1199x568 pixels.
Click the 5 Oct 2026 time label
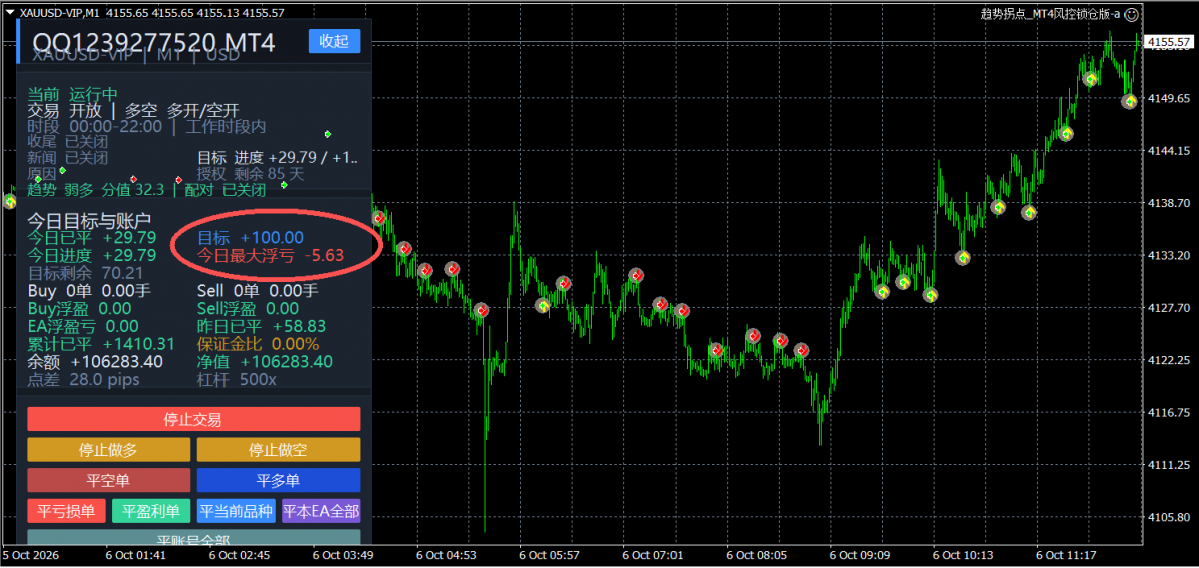(31, 554)
